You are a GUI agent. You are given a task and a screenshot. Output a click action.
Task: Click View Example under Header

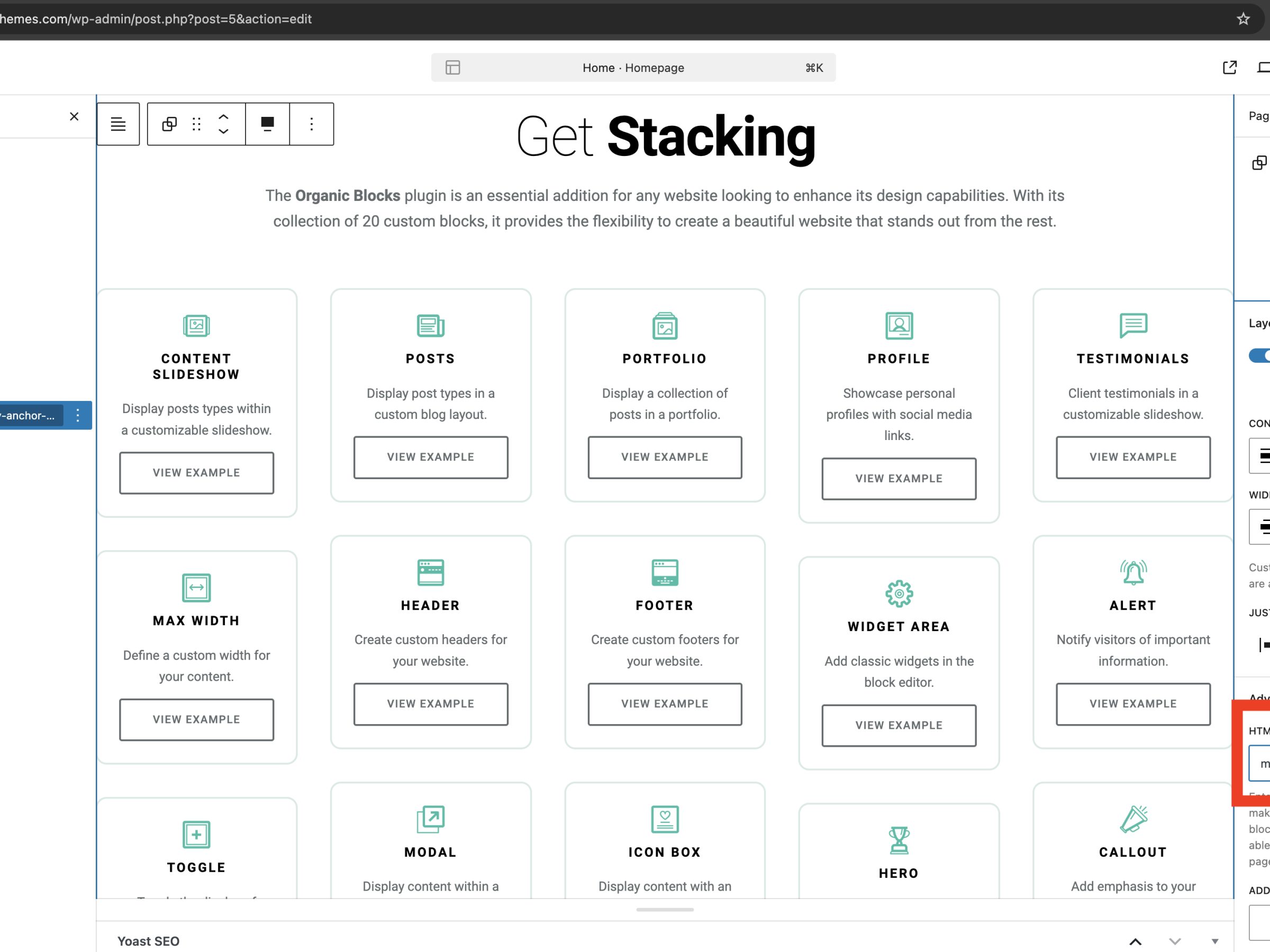pyautogui.click(x=431, y=704)
